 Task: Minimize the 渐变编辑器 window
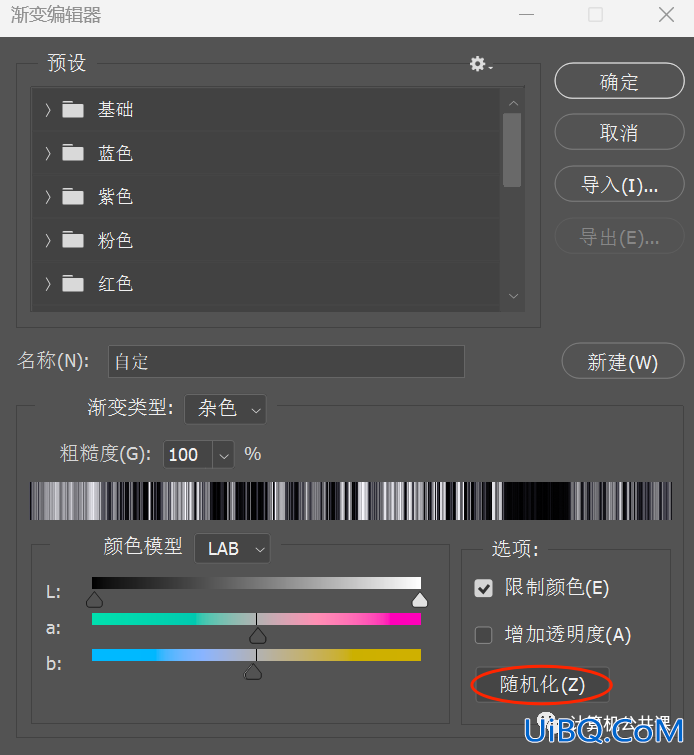pyautogui.click(x=526, y=14)
